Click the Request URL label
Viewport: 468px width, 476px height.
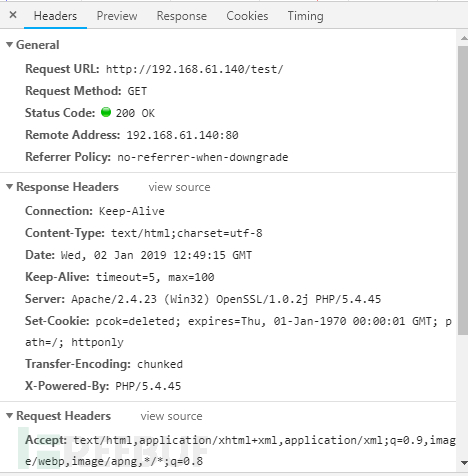click(62, 69)
